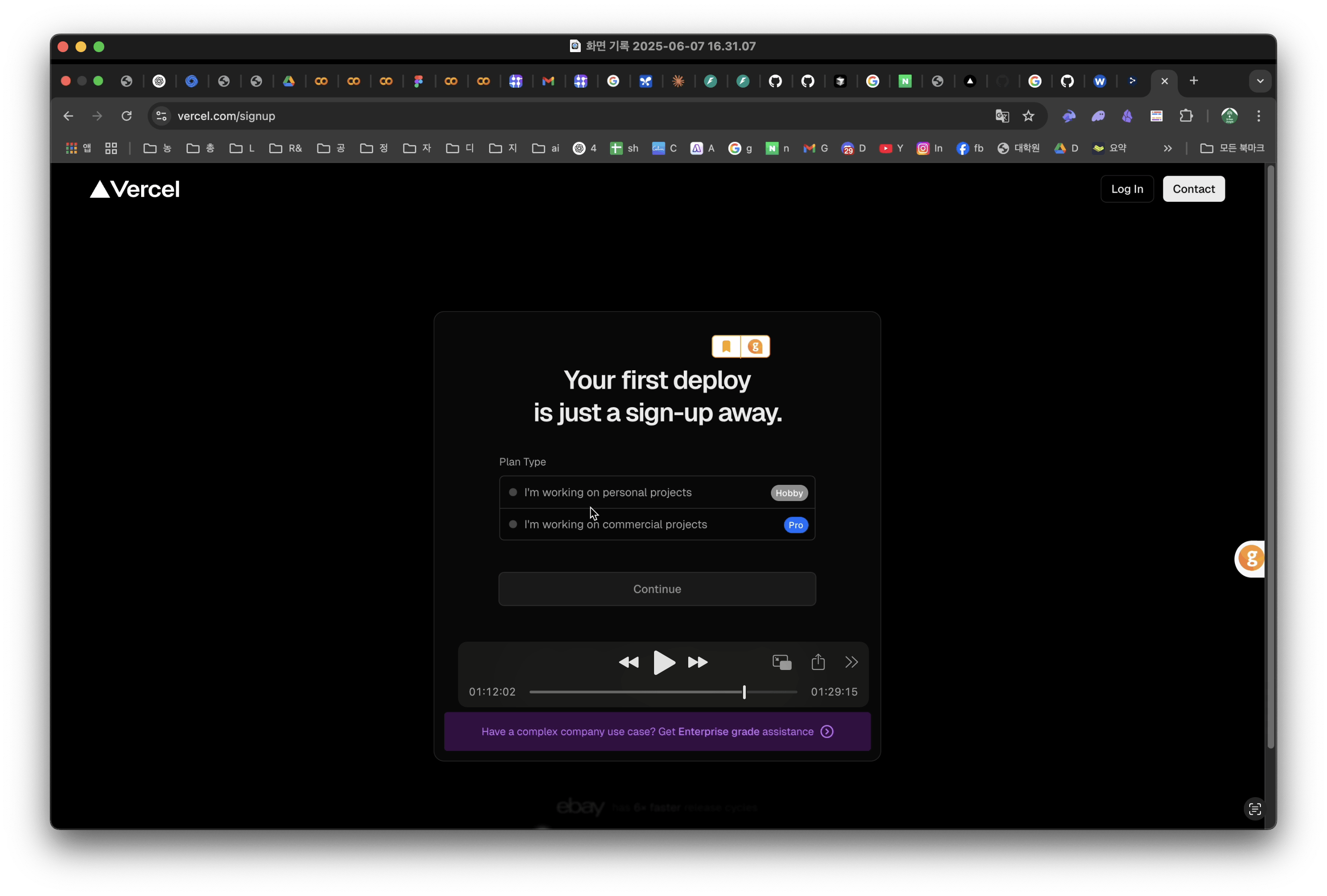1327x896 pixels.
Task: Open the Instagram bookmark labeled In
Action: click(x=930, y=148)
